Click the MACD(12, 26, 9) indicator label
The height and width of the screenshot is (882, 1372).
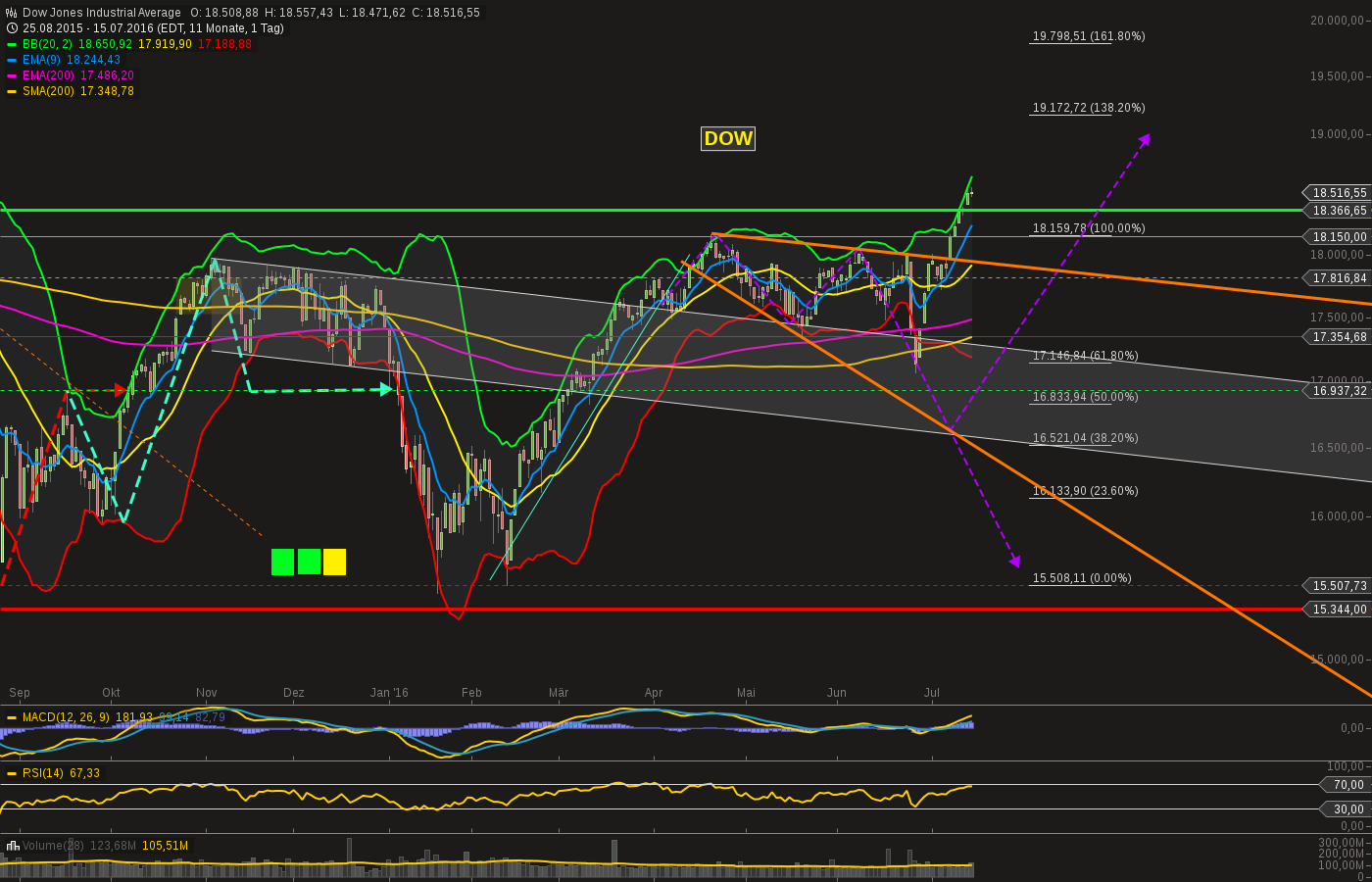tap(67, 717)
